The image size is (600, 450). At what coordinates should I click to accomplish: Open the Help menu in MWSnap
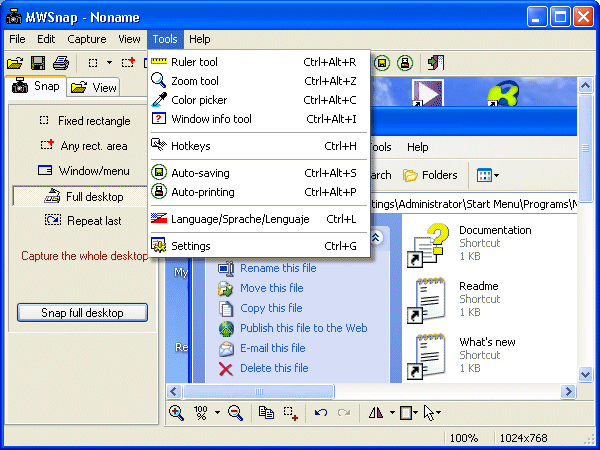[x=200, y=39]
